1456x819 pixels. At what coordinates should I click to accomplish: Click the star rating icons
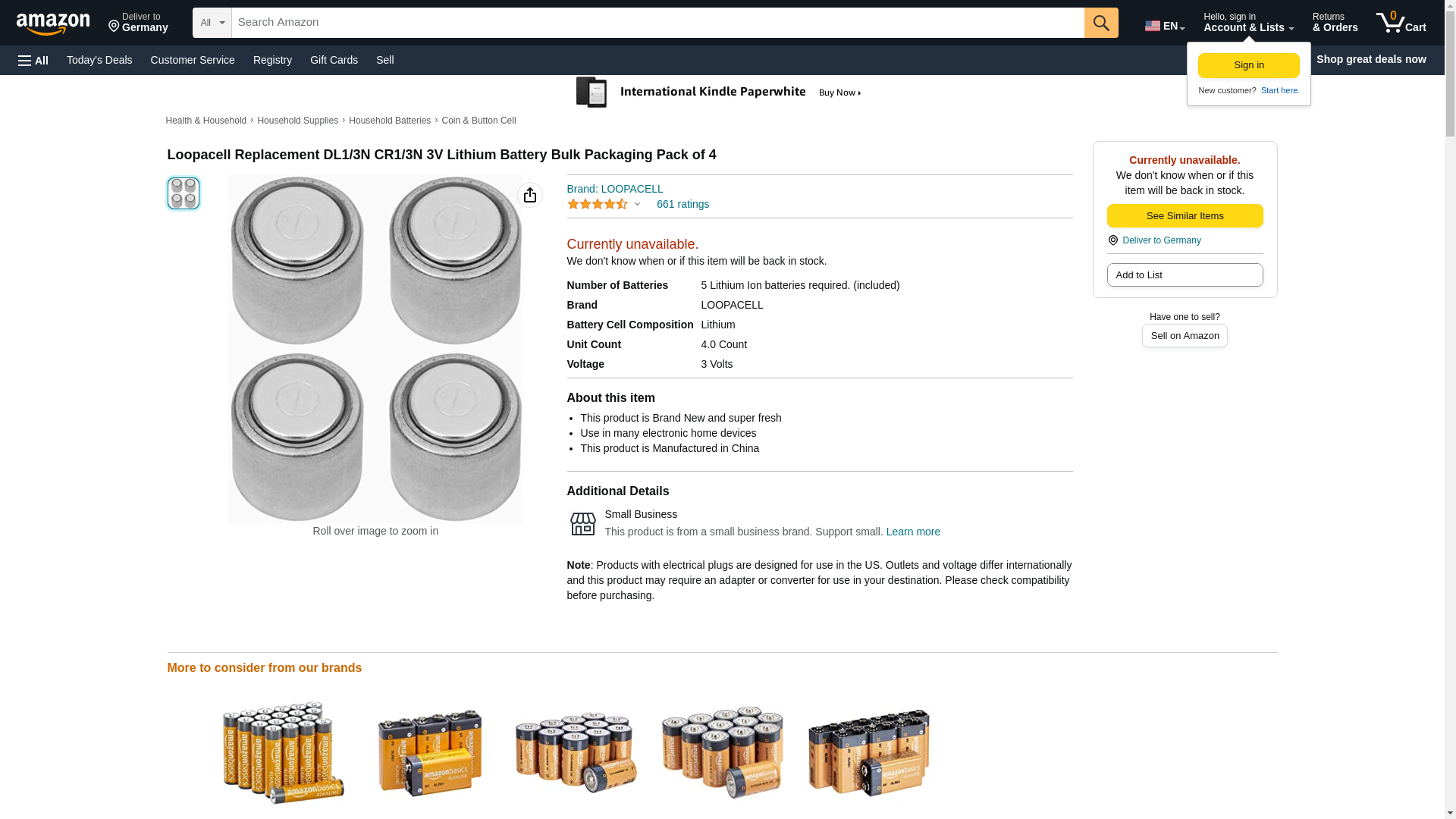point(598,204)
